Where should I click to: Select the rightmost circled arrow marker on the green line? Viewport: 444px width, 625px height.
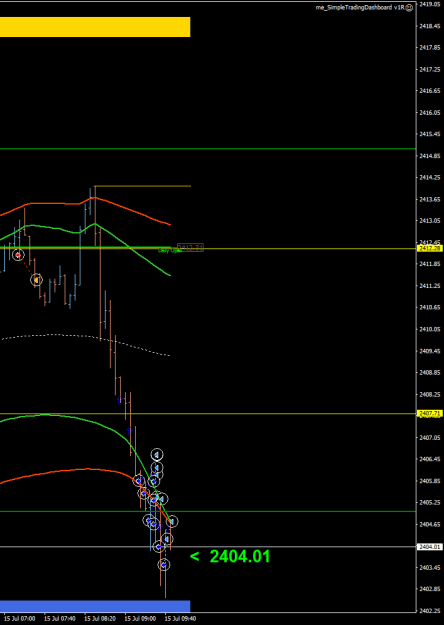point(172,521)
